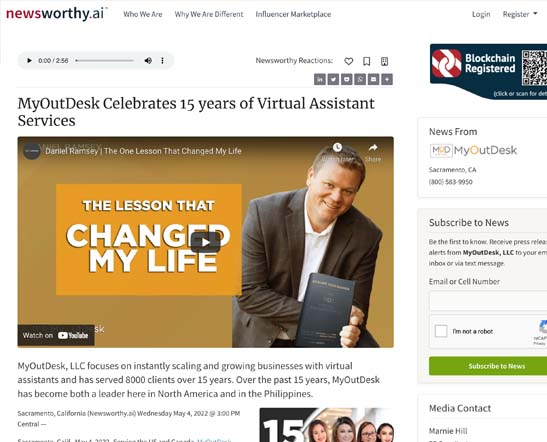Share the article on LinkedIn
Image resolution: width=547 pixels, height=442 pixels.
(320, 80)
